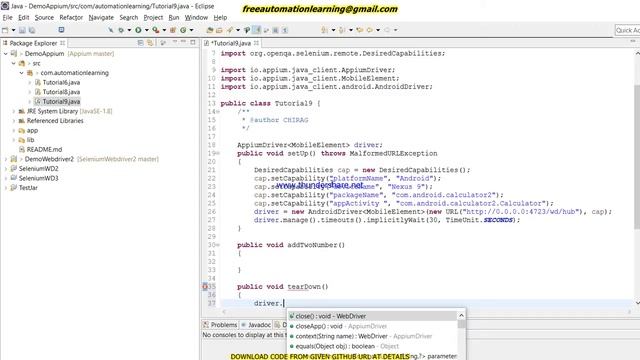Image resolution: width=640 pixels, height=360 pixels.
Task: Click the Search flashlight toolbar icon
Action: pyautogui.click(x=230, y=30)
